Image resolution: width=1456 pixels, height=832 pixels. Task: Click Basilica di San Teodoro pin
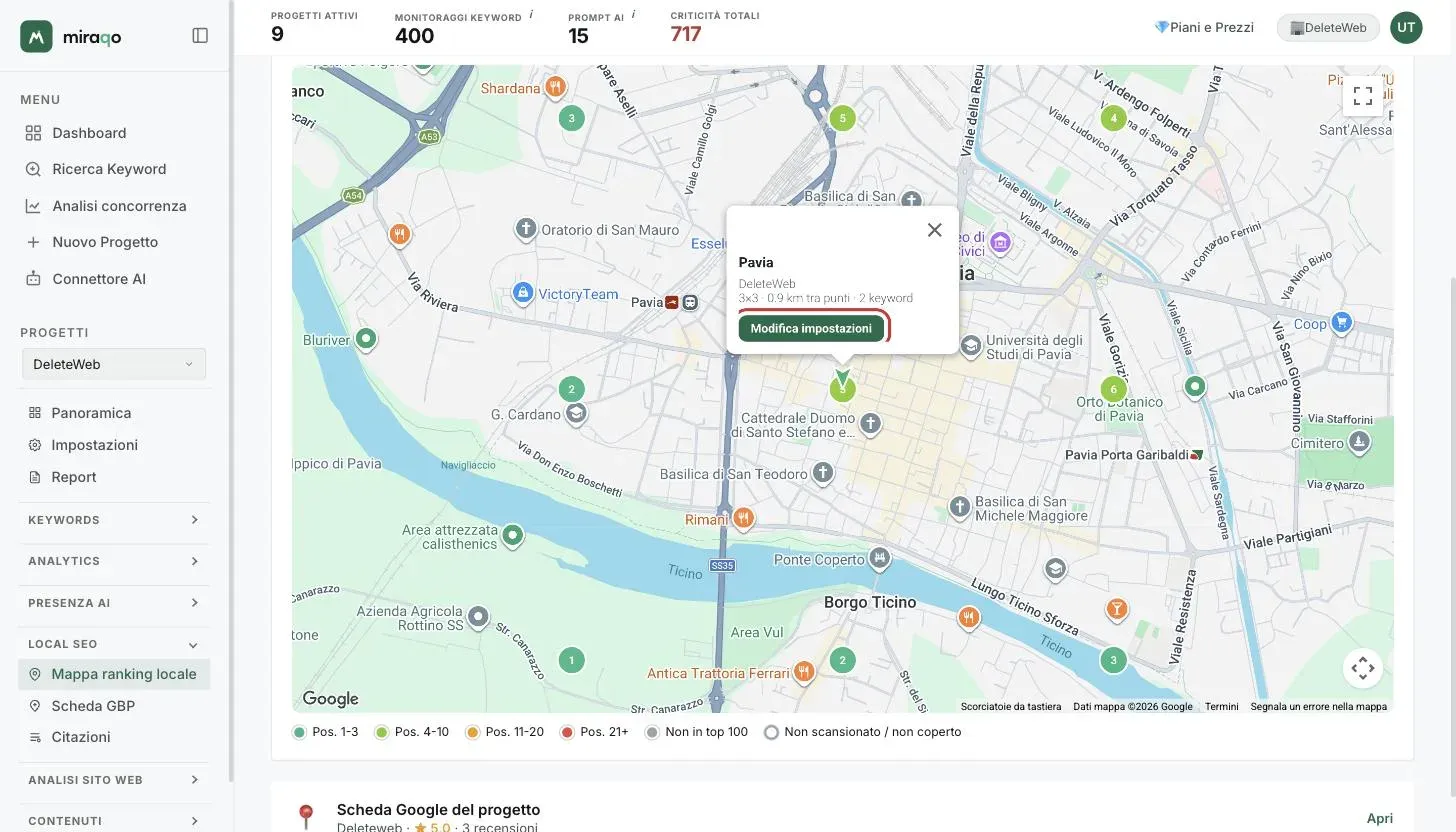click(x=822, y=472)
